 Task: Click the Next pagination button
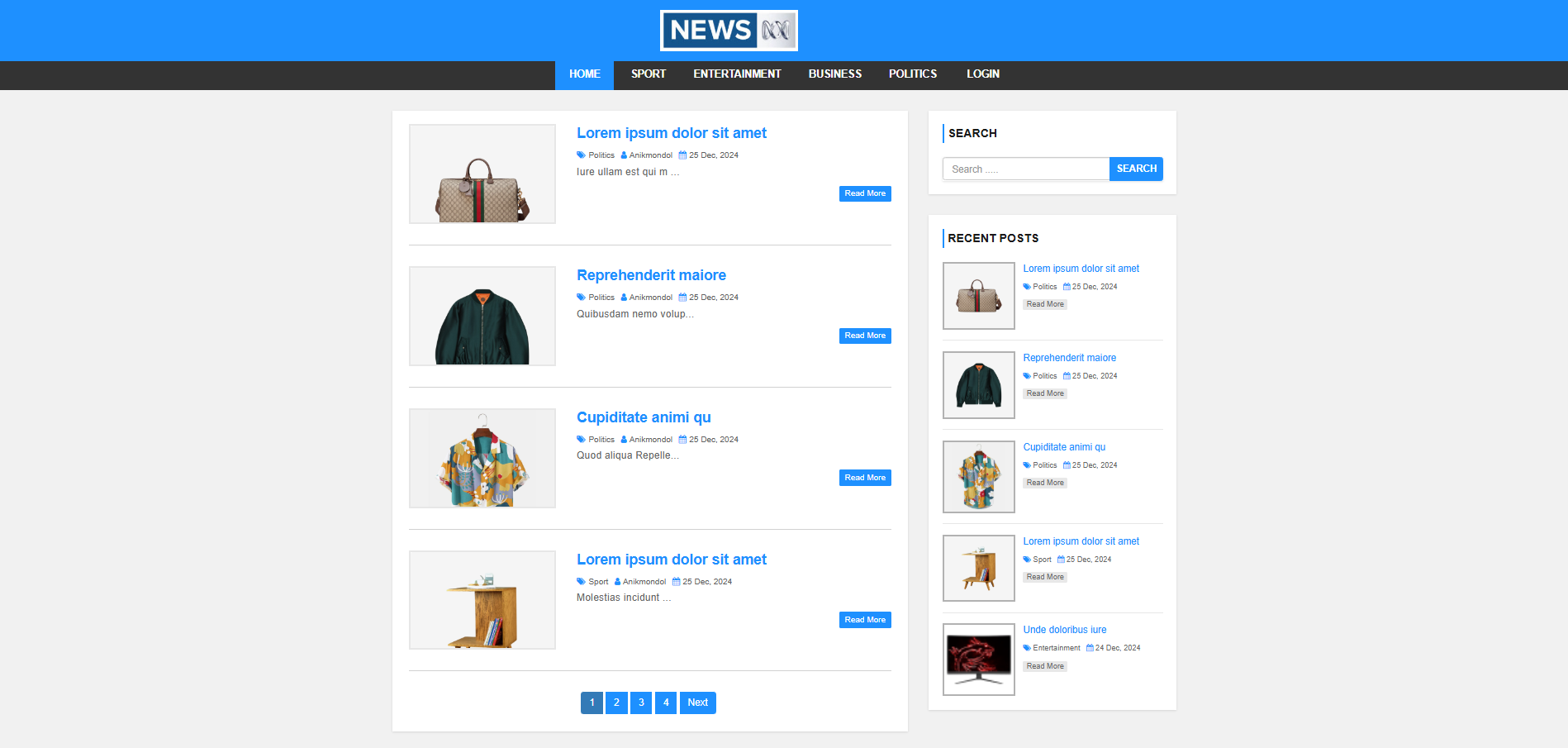697,703
